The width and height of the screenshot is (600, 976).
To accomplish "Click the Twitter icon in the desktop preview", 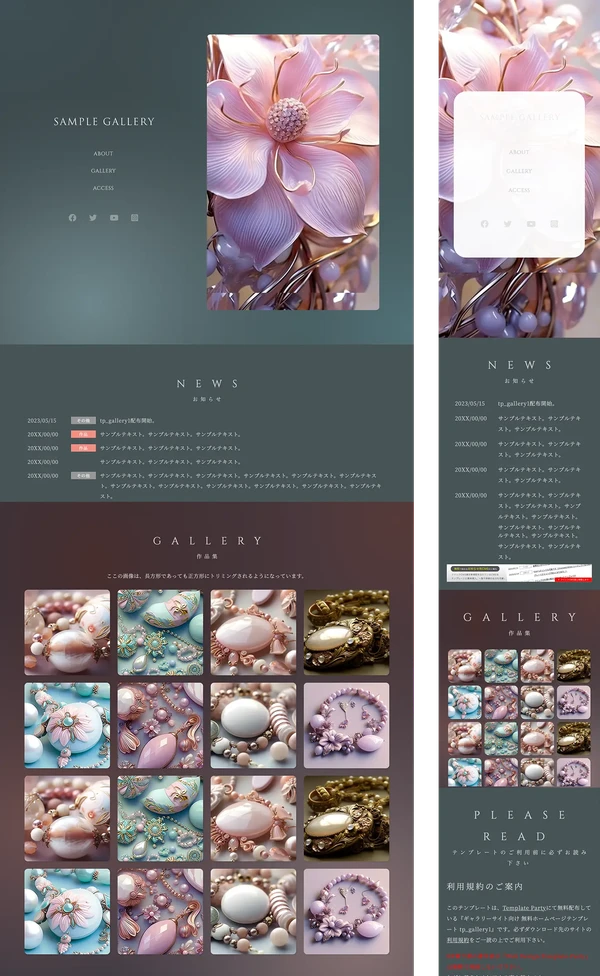I will (93, 217).
